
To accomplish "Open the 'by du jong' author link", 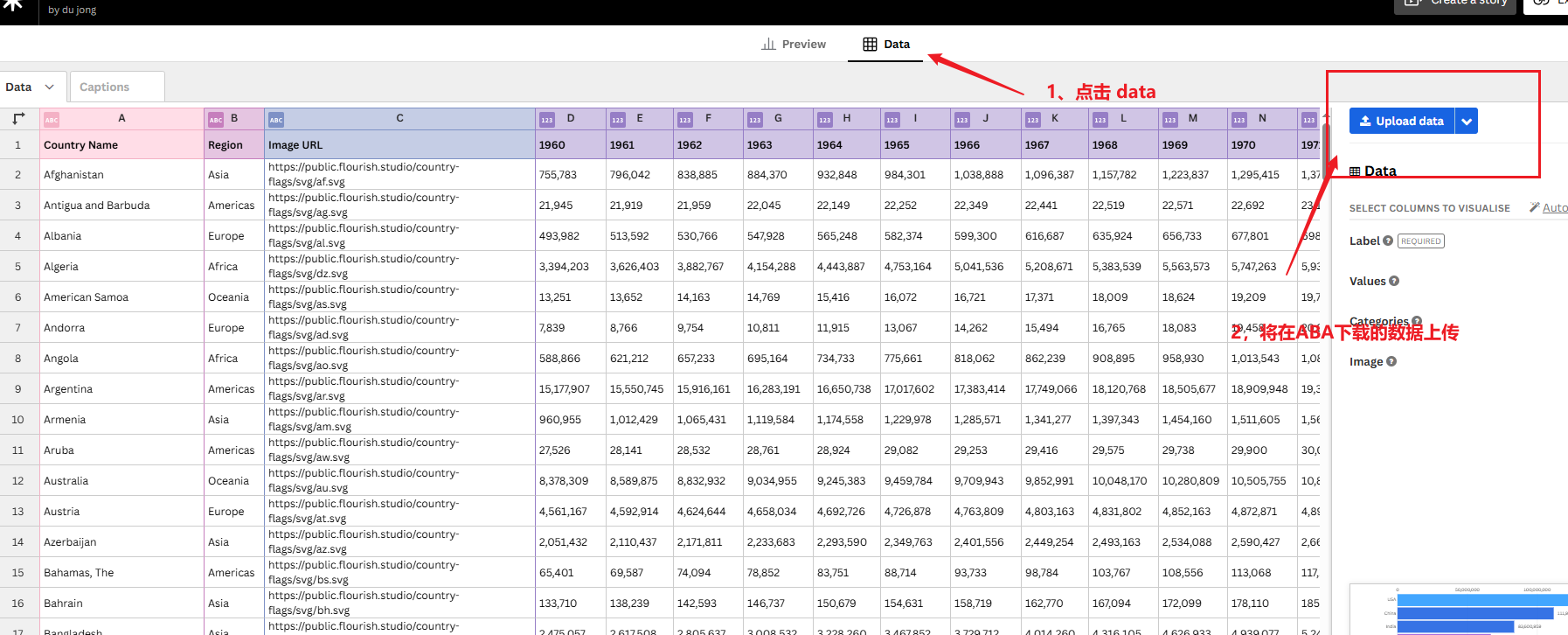I will tap(73, 10).
